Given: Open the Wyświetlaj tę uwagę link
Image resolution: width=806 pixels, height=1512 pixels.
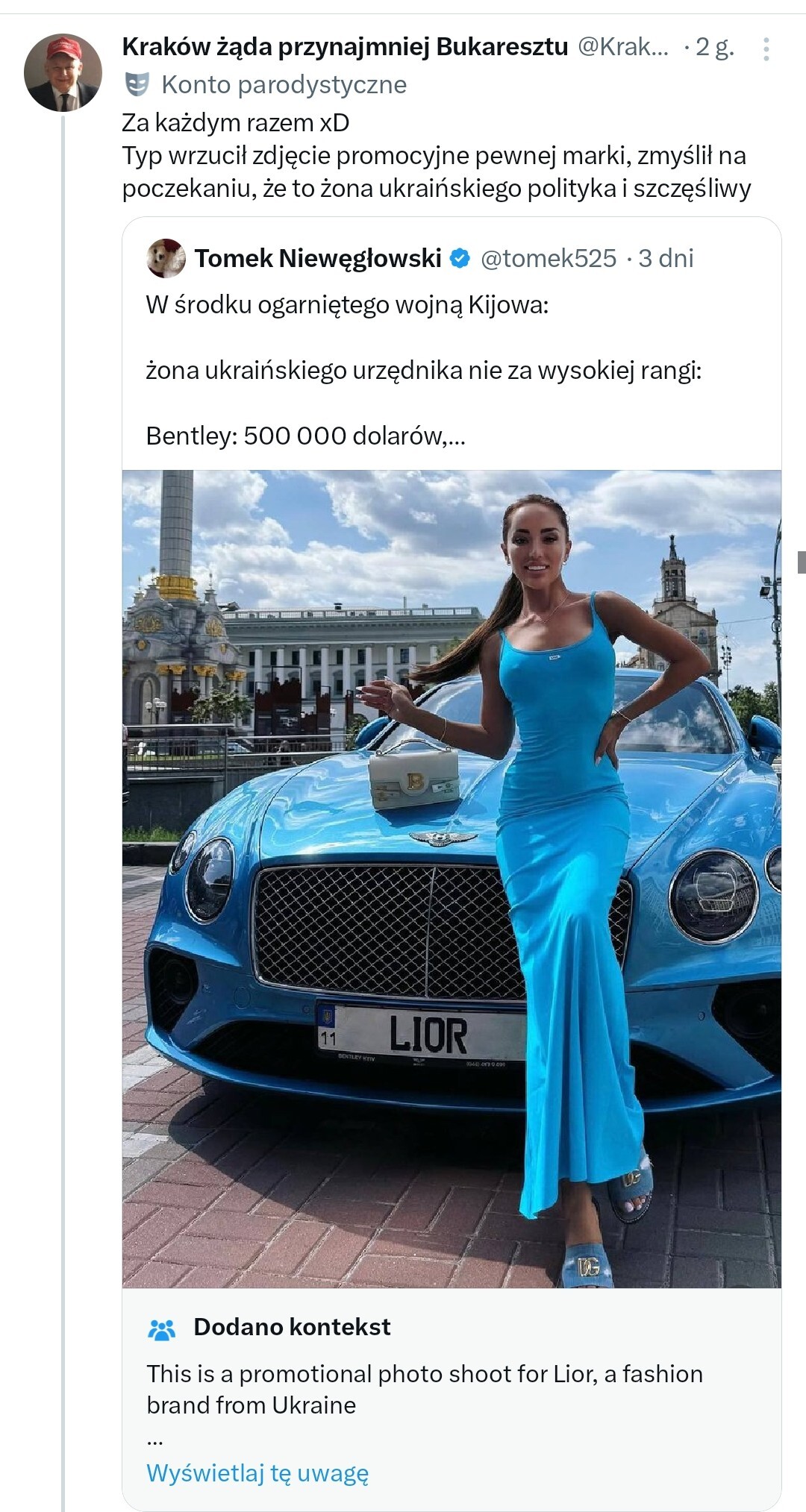Looking at the screenshot, I should [257, 1472].
